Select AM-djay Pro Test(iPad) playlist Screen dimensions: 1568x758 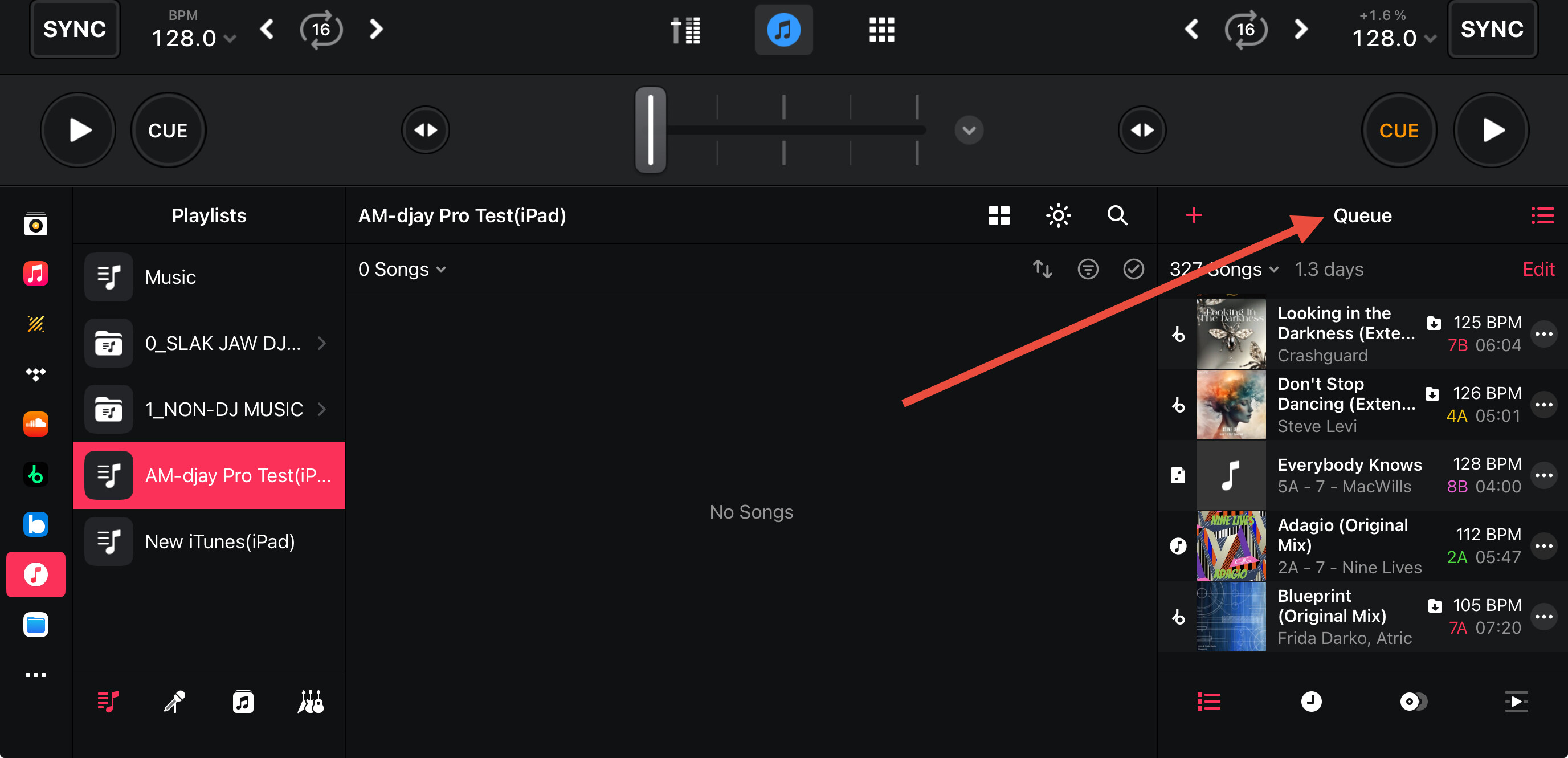(209, 475)
